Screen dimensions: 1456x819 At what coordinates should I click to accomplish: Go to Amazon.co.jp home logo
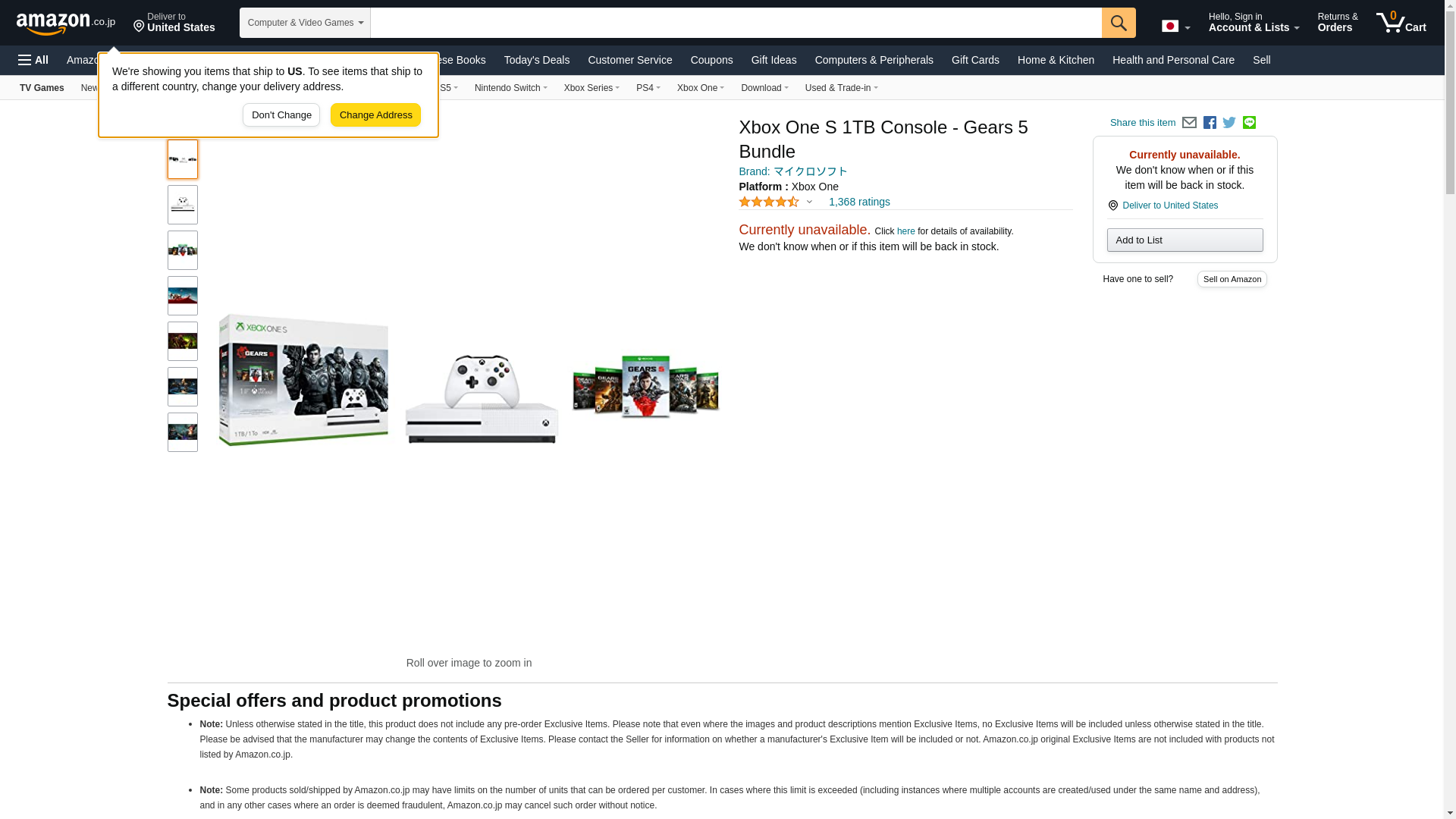coord(66,23)
